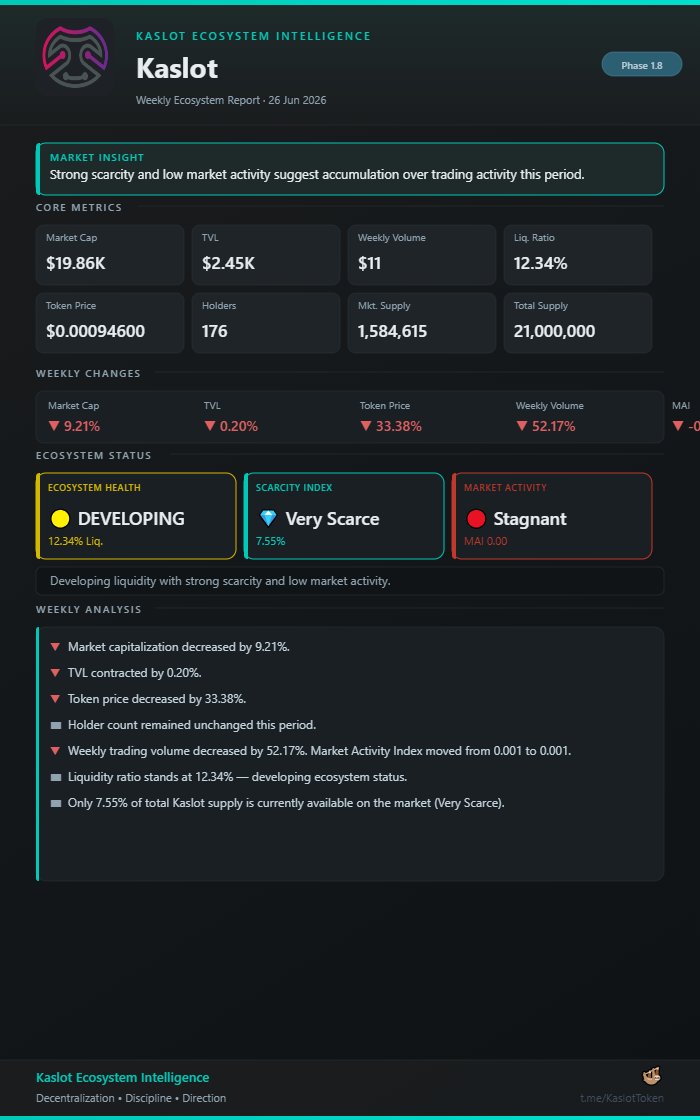Open the t.me/KaslotToken link
700x1120 pixels.
click(x=621, y=1098)
